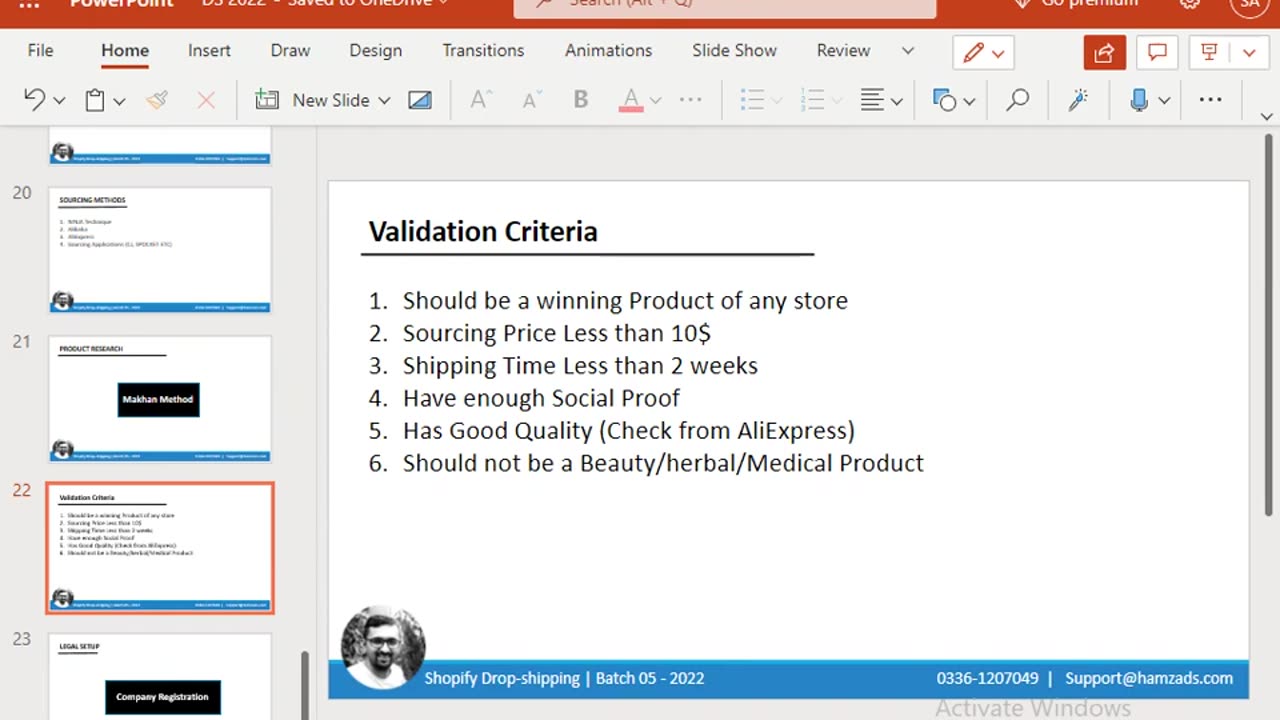Open the Editing mode pencil dropdown

coord(984,53)
